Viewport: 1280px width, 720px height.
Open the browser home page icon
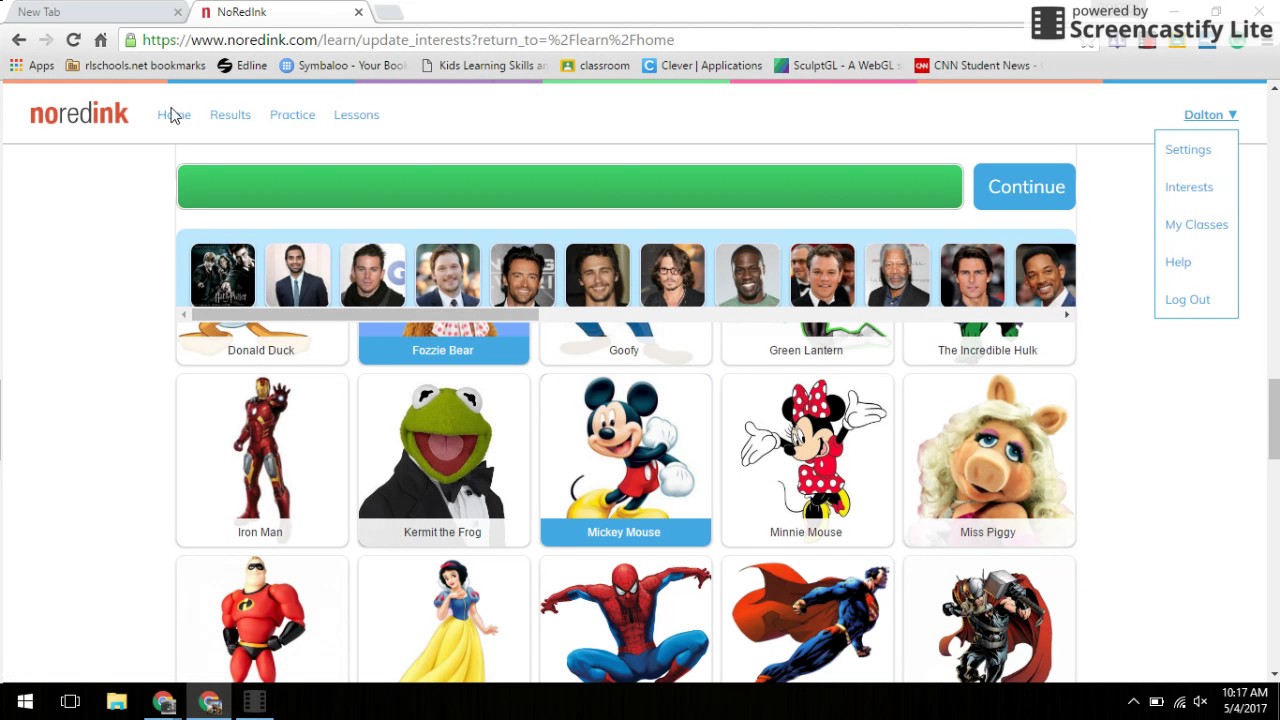pyautogui.click(x=100, y=40)
